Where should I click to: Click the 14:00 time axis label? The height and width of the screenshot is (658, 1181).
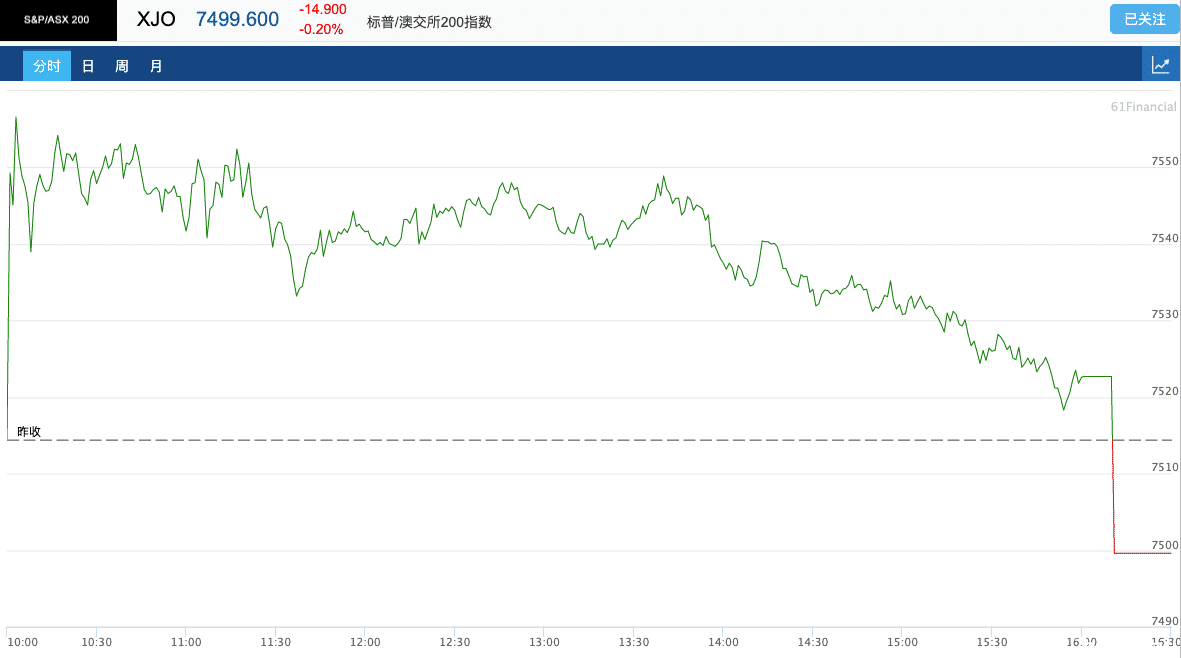723,642
